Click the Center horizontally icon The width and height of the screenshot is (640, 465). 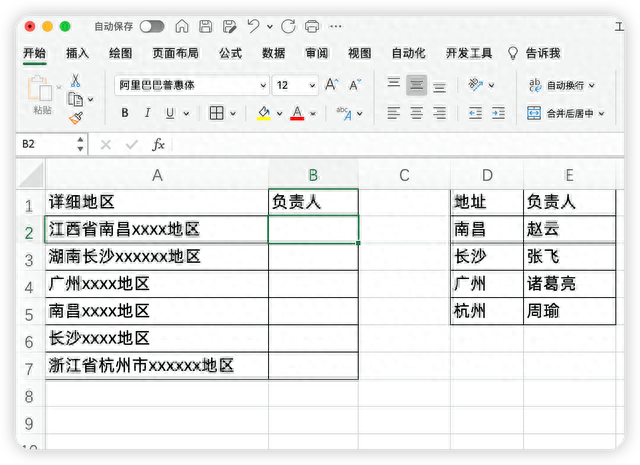click(x=416, y=113)
